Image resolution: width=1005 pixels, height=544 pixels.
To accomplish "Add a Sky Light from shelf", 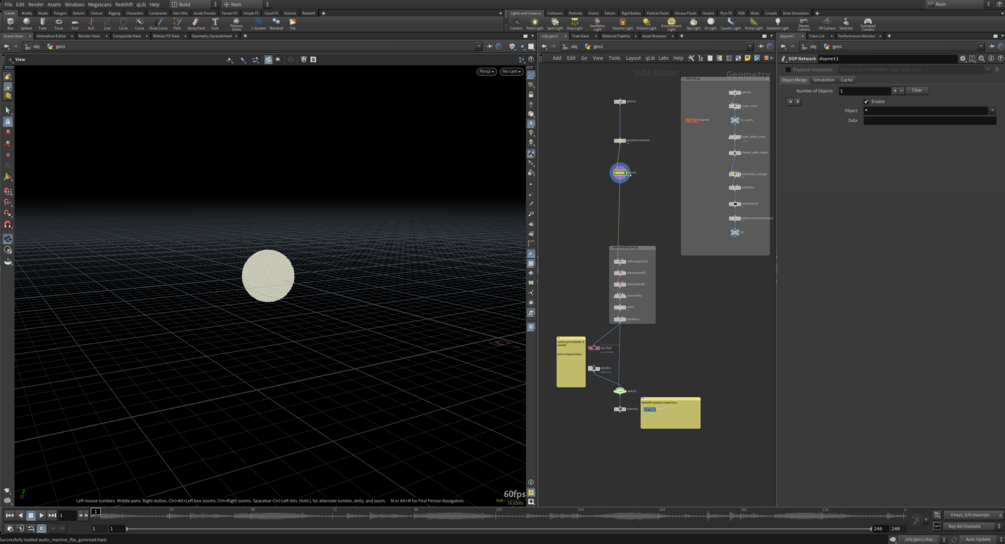I will point(694,24).
